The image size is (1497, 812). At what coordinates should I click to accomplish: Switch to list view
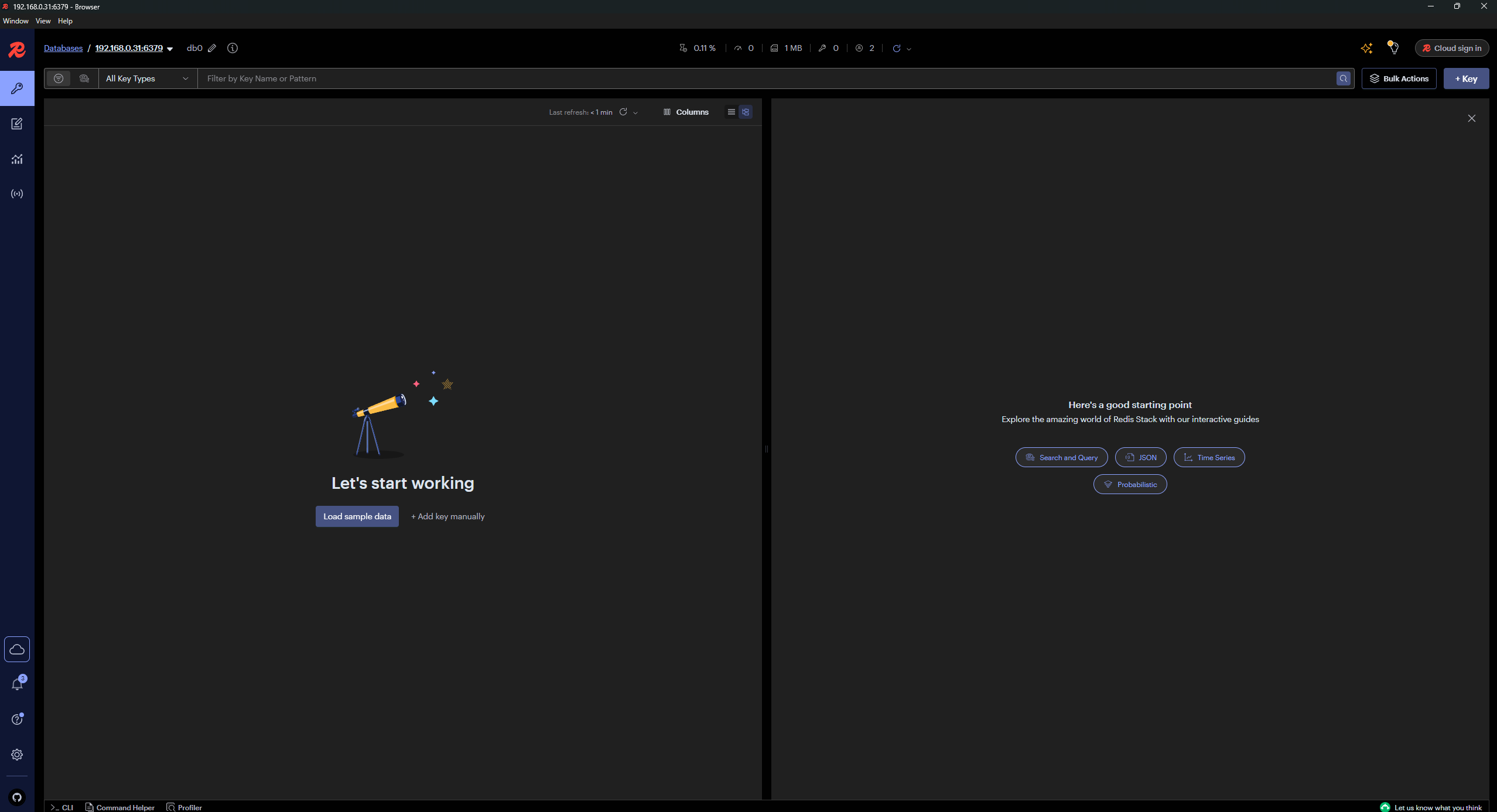pyautogui.click(x=732, y=112)
